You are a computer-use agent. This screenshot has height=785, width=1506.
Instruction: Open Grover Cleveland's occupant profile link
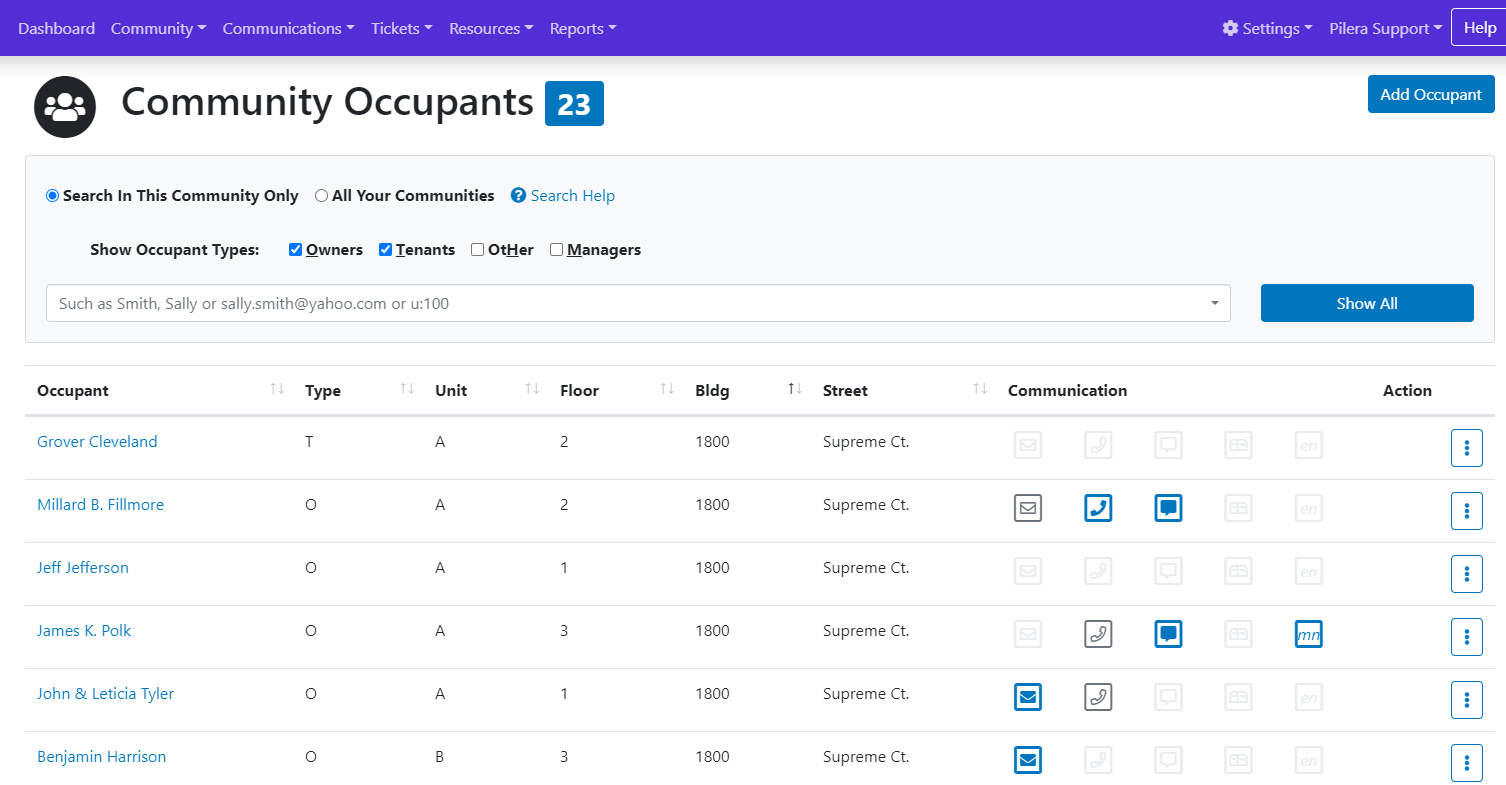(97, 441)
